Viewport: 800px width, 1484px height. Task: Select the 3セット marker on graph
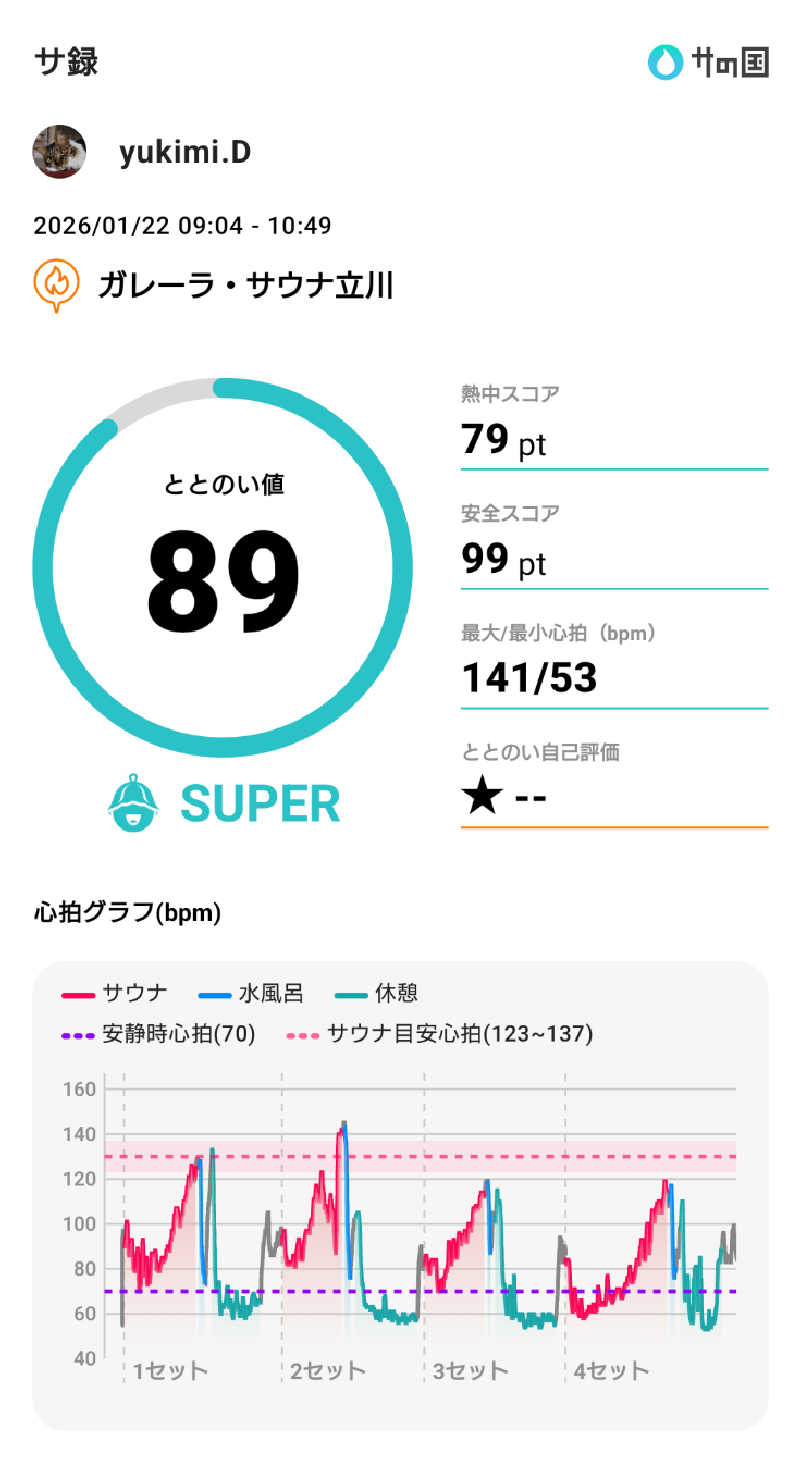[x=470, y=1370]
